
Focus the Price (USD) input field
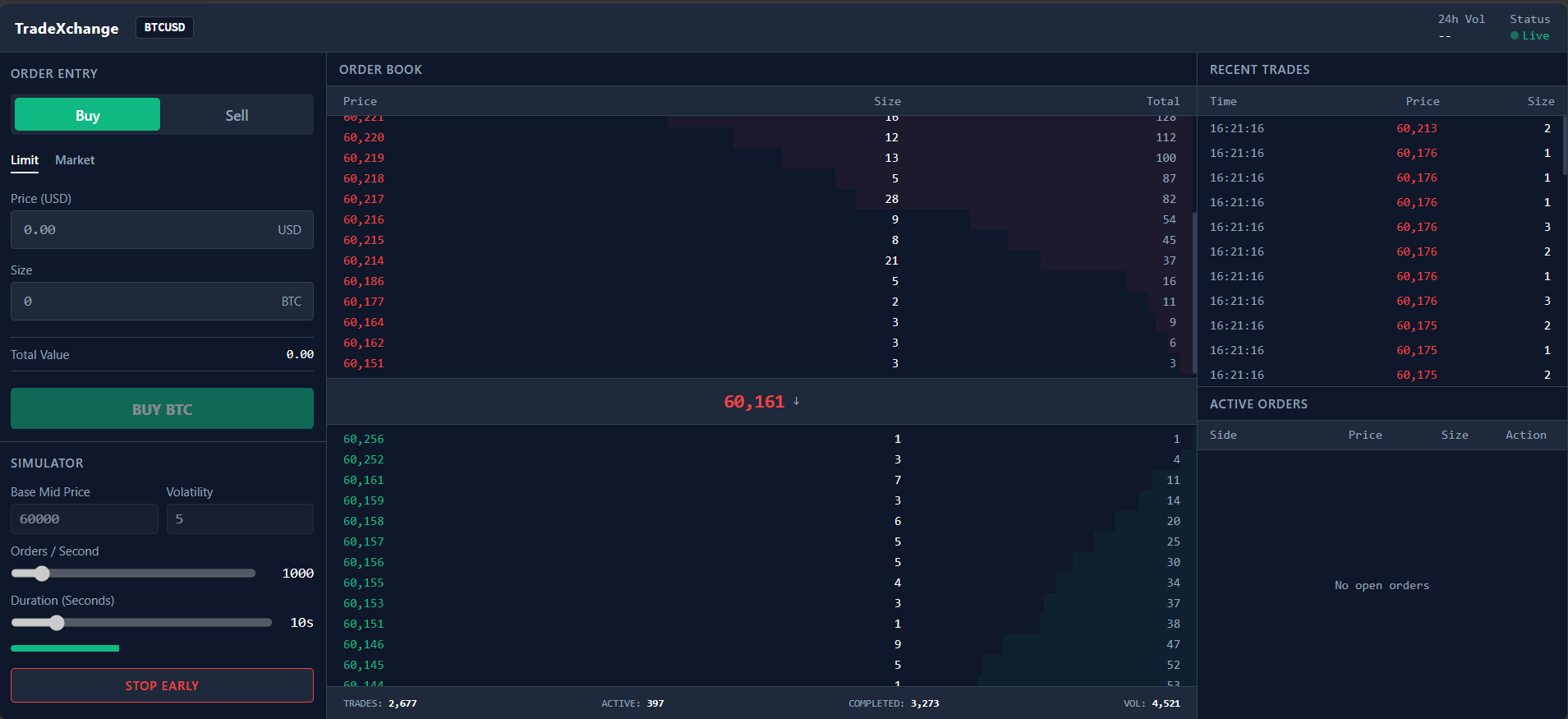coord(162,230)
